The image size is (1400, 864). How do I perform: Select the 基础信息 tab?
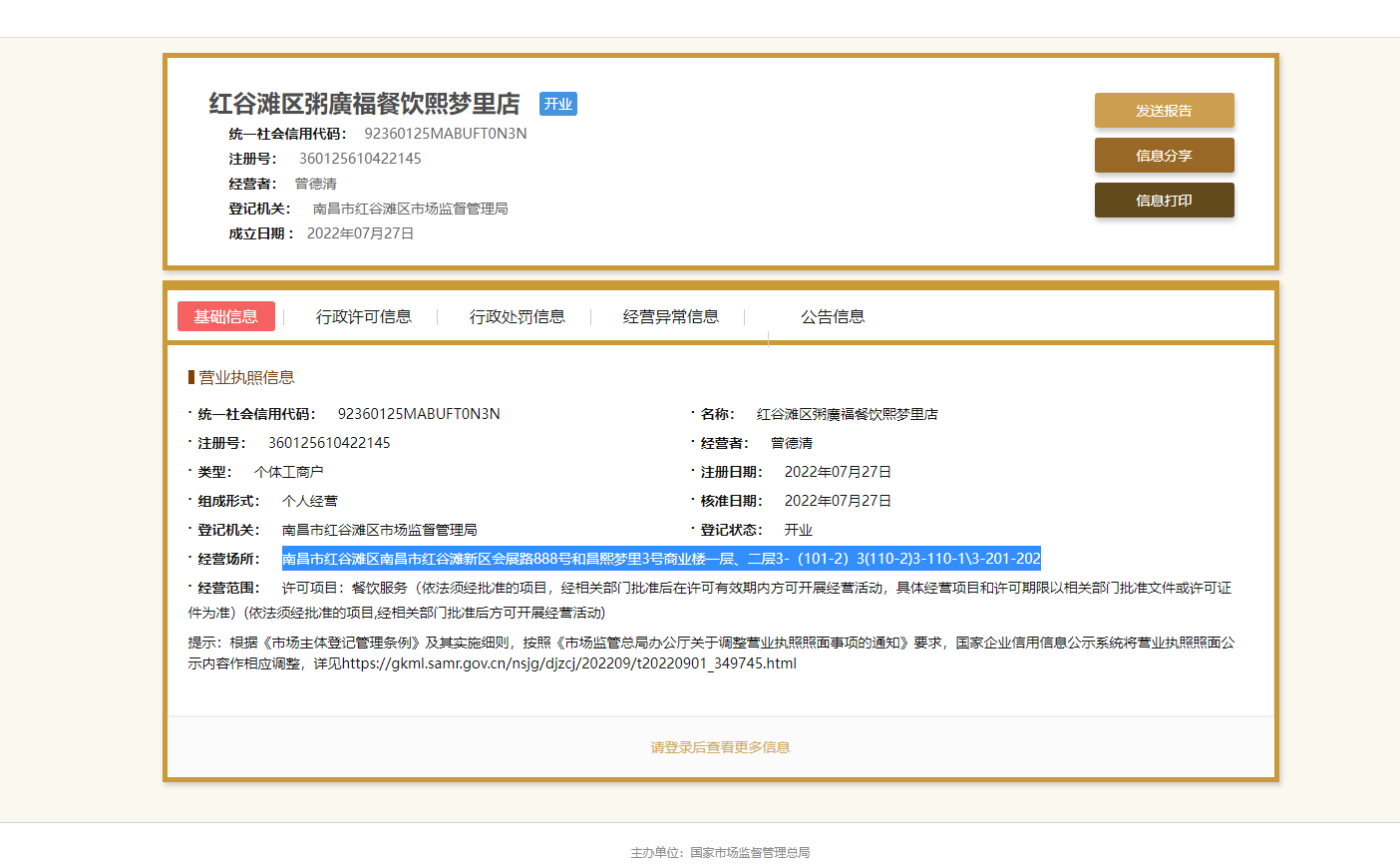[226, 316]
